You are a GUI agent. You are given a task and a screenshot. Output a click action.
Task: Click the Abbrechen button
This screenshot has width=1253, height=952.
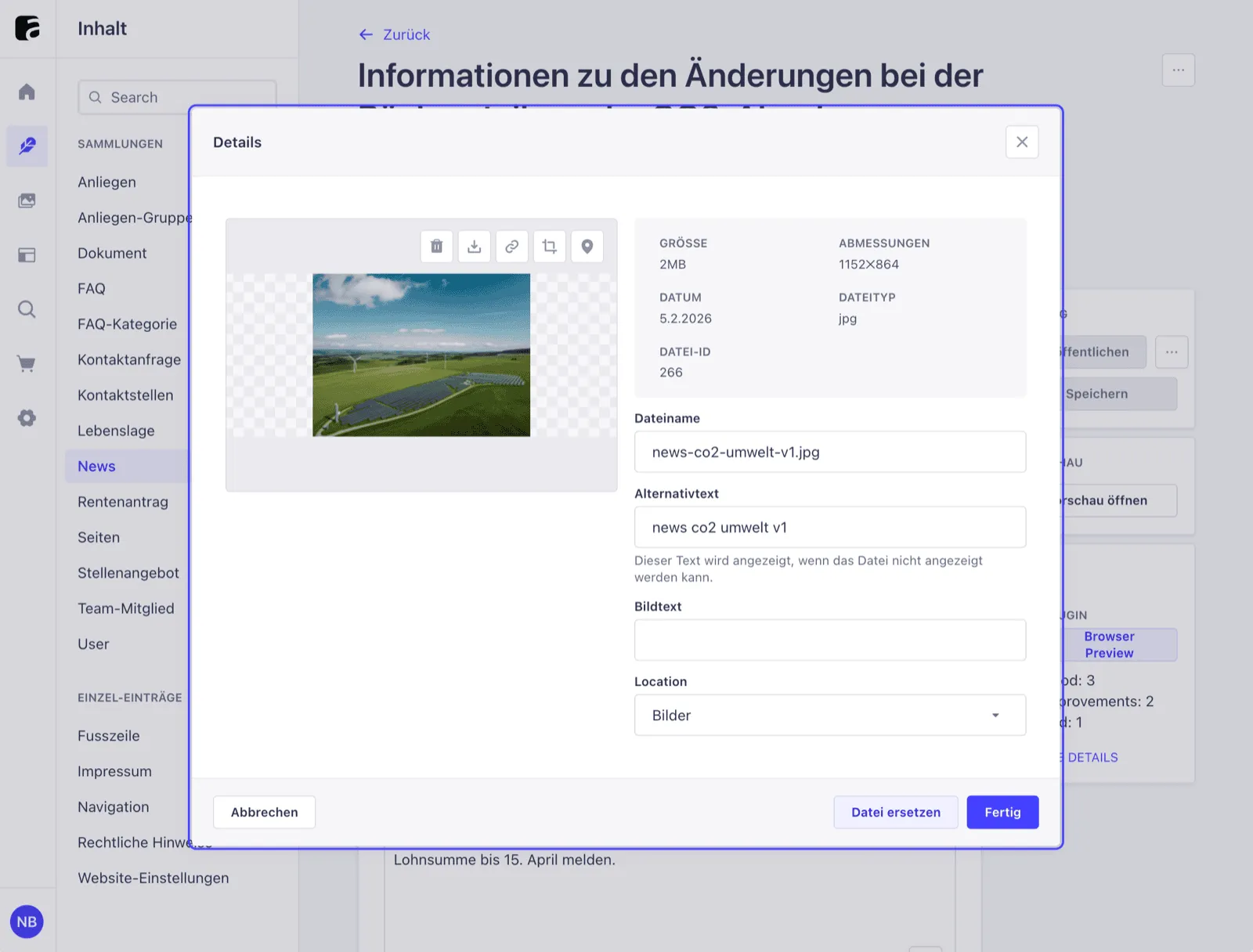pos(265,812)
